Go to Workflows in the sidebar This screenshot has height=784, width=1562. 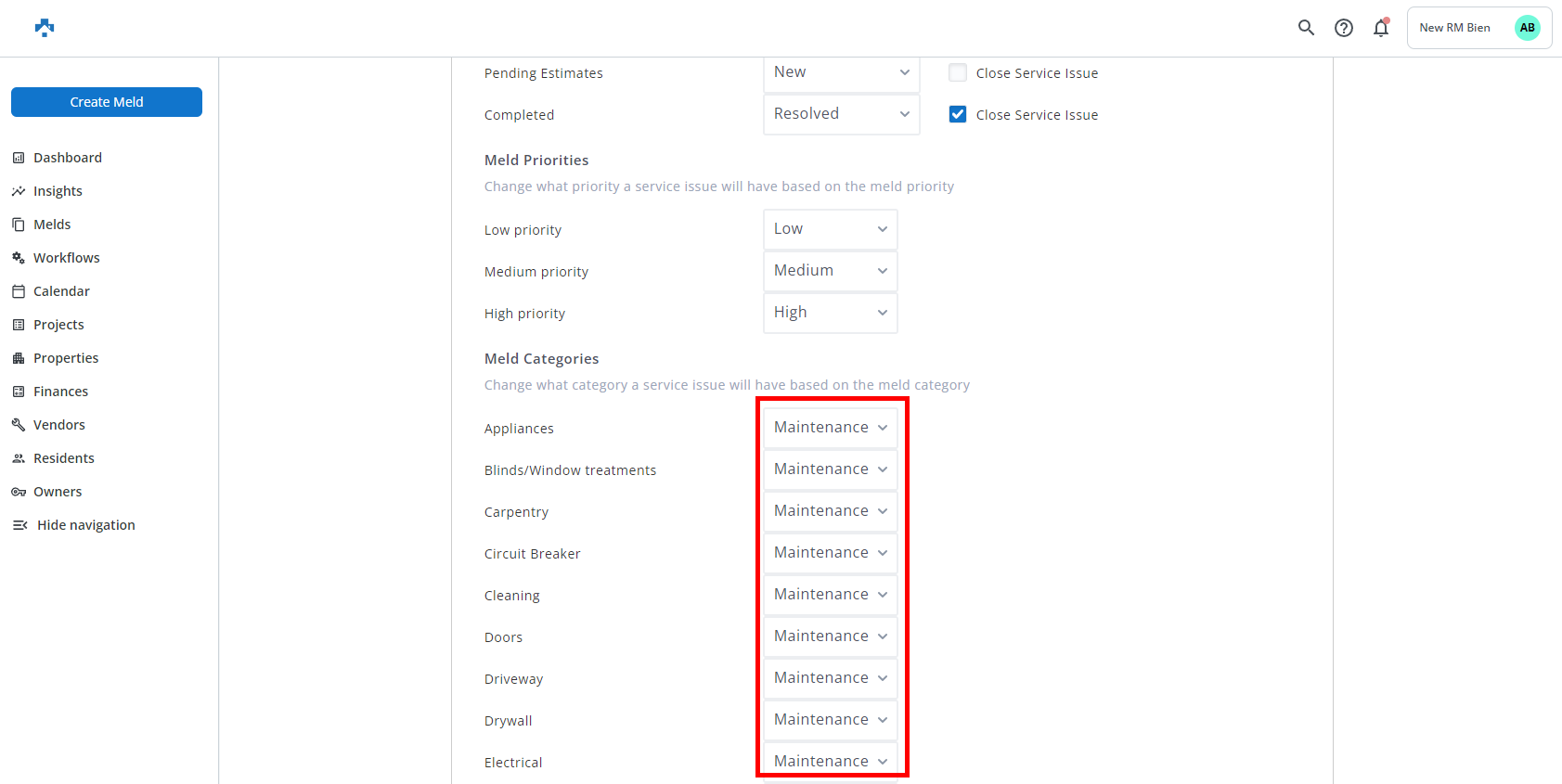point(66,258)
